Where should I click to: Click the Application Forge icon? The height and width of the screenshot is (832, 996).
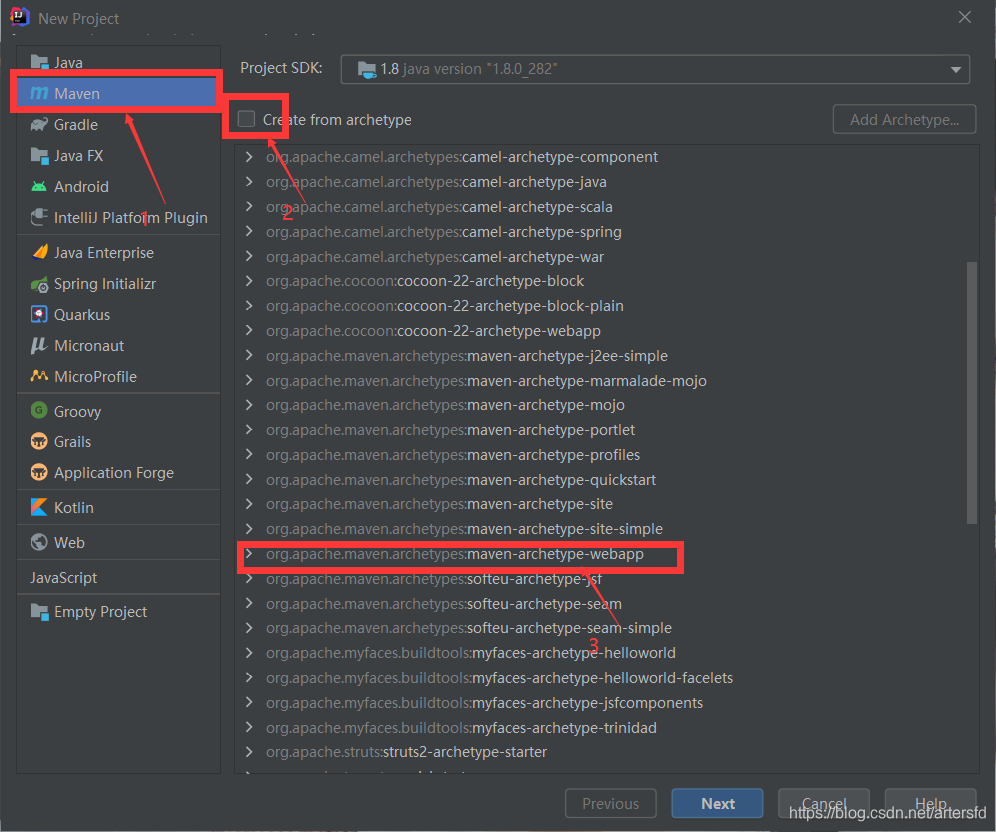pyautogui.click(x=39, y=473)
